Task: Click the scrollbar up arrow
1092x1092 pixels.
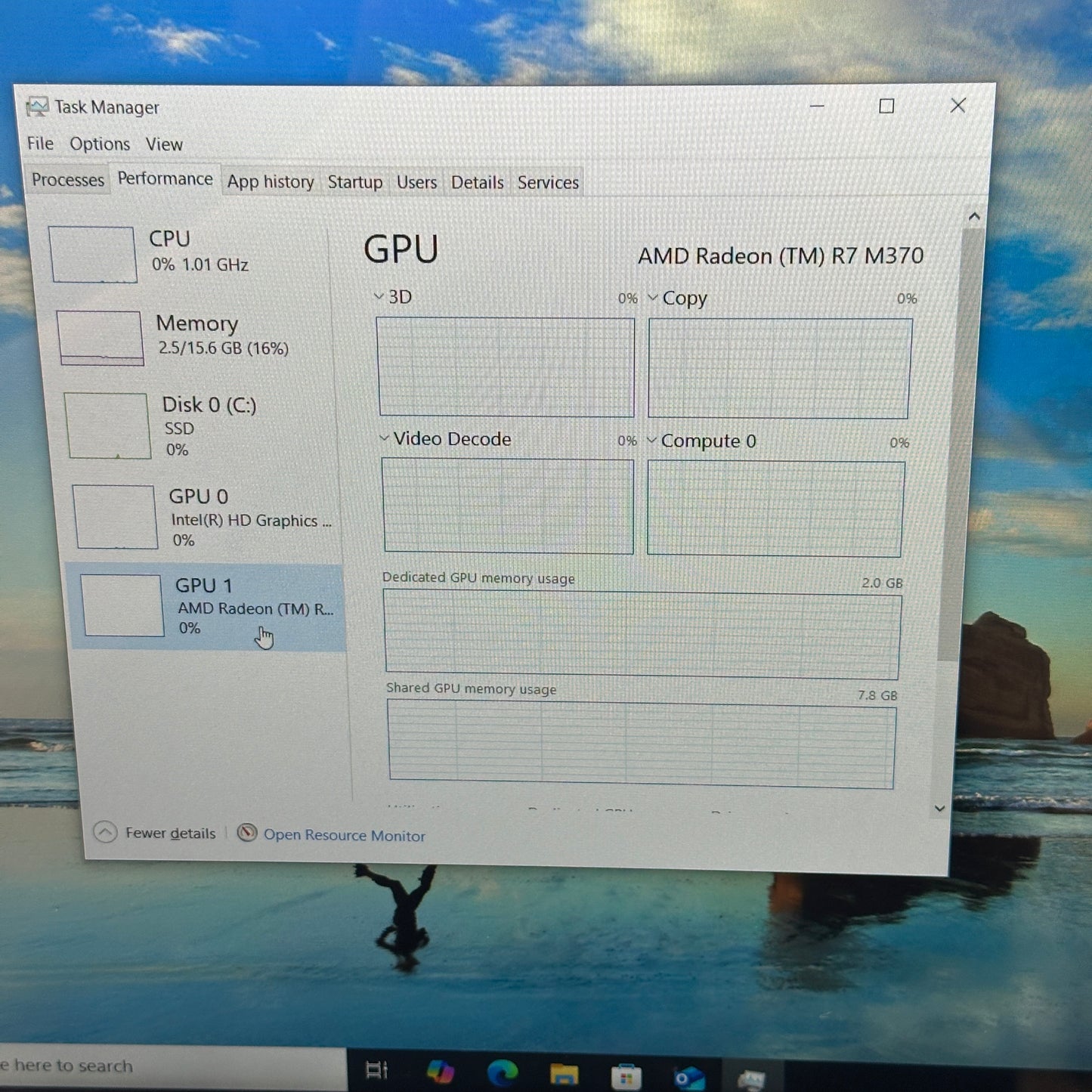Action: click(x=974, y=217)
